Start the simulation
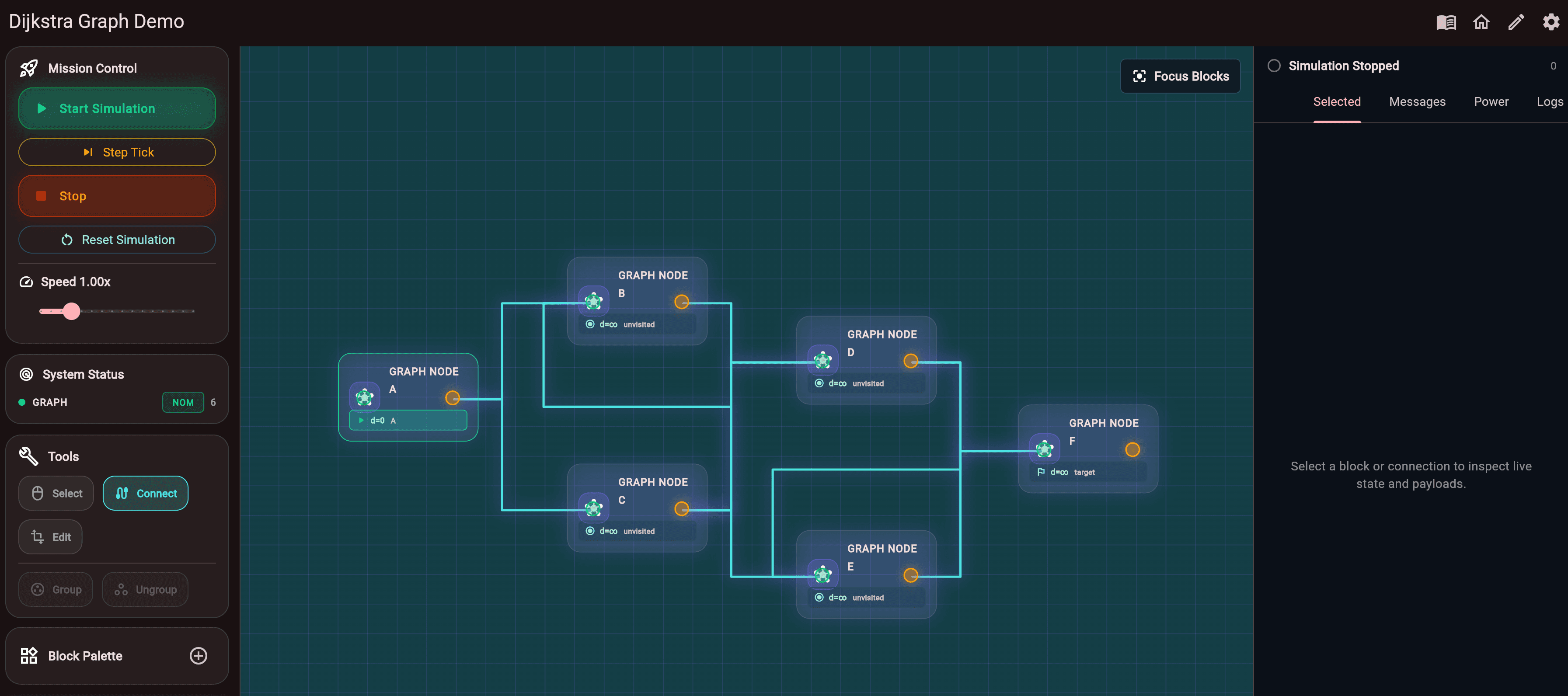 (x=117, y=108)
